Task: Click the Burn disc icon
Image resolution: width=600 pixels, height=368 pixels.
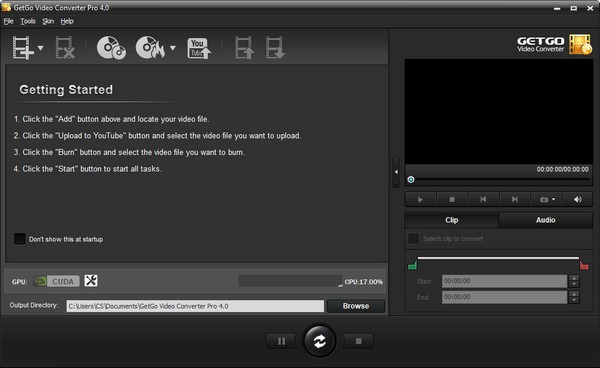Action: coord(150,48)
